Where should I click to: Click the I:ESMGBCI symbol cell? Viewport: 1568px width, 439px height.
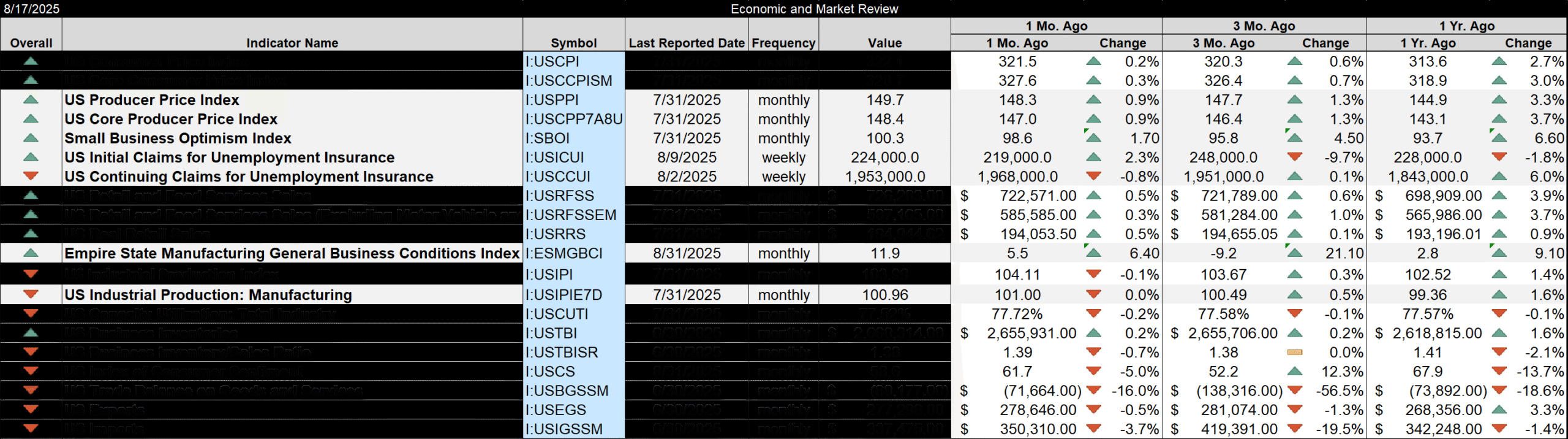pyautogui.click(x=573, y=253)
